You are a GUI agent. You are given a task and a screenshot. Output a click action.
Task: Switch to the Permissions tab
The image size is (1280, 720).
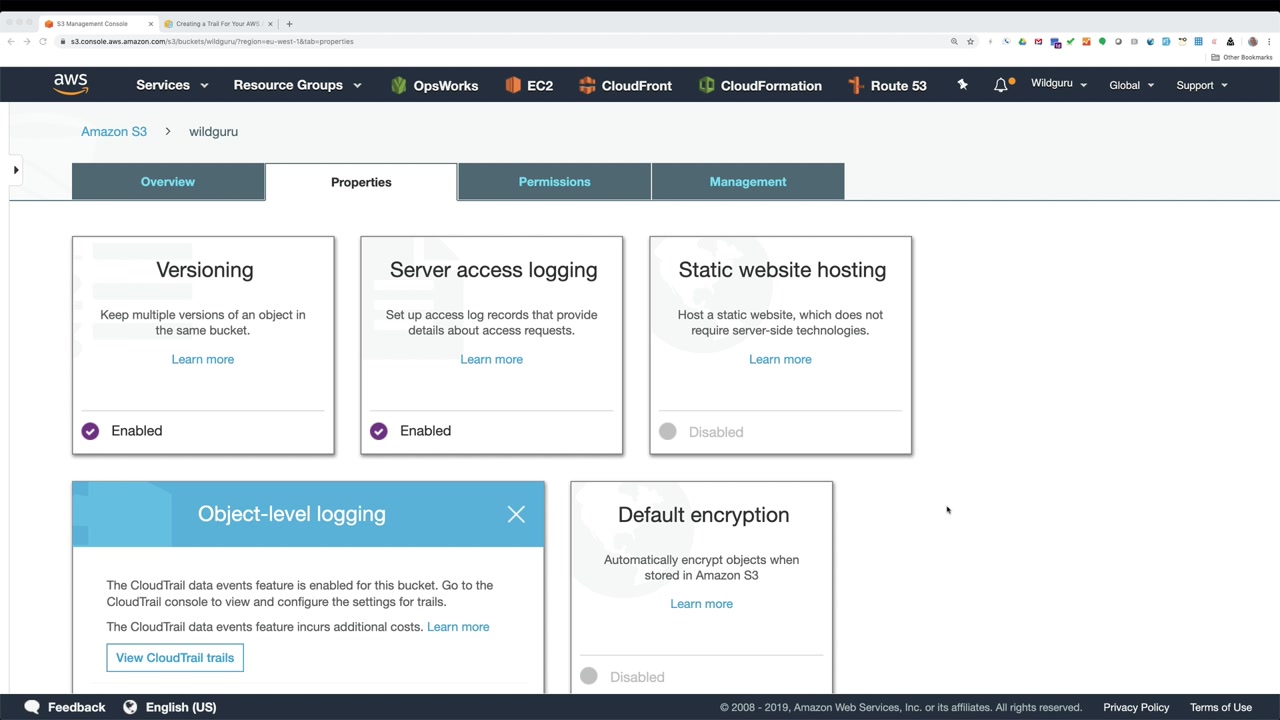point(554,182)
